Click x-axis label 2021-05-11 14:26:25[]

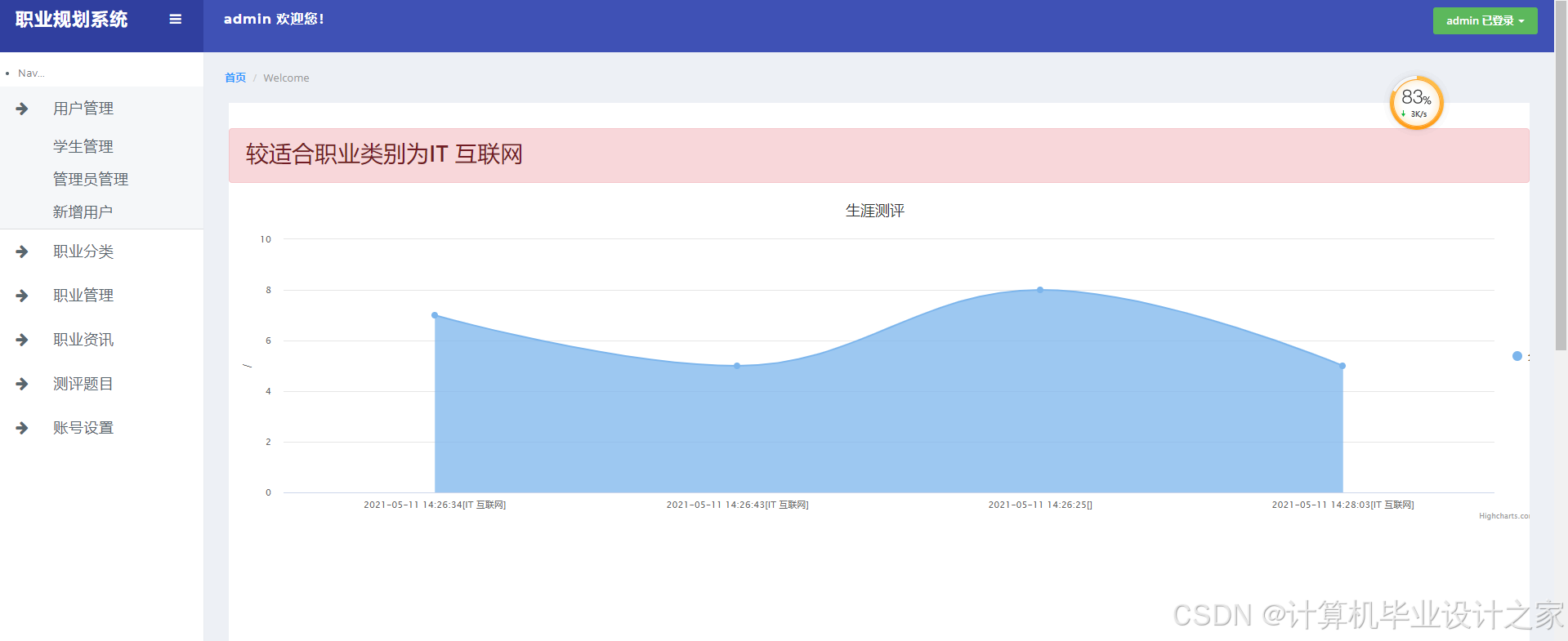coord(1040,505)
